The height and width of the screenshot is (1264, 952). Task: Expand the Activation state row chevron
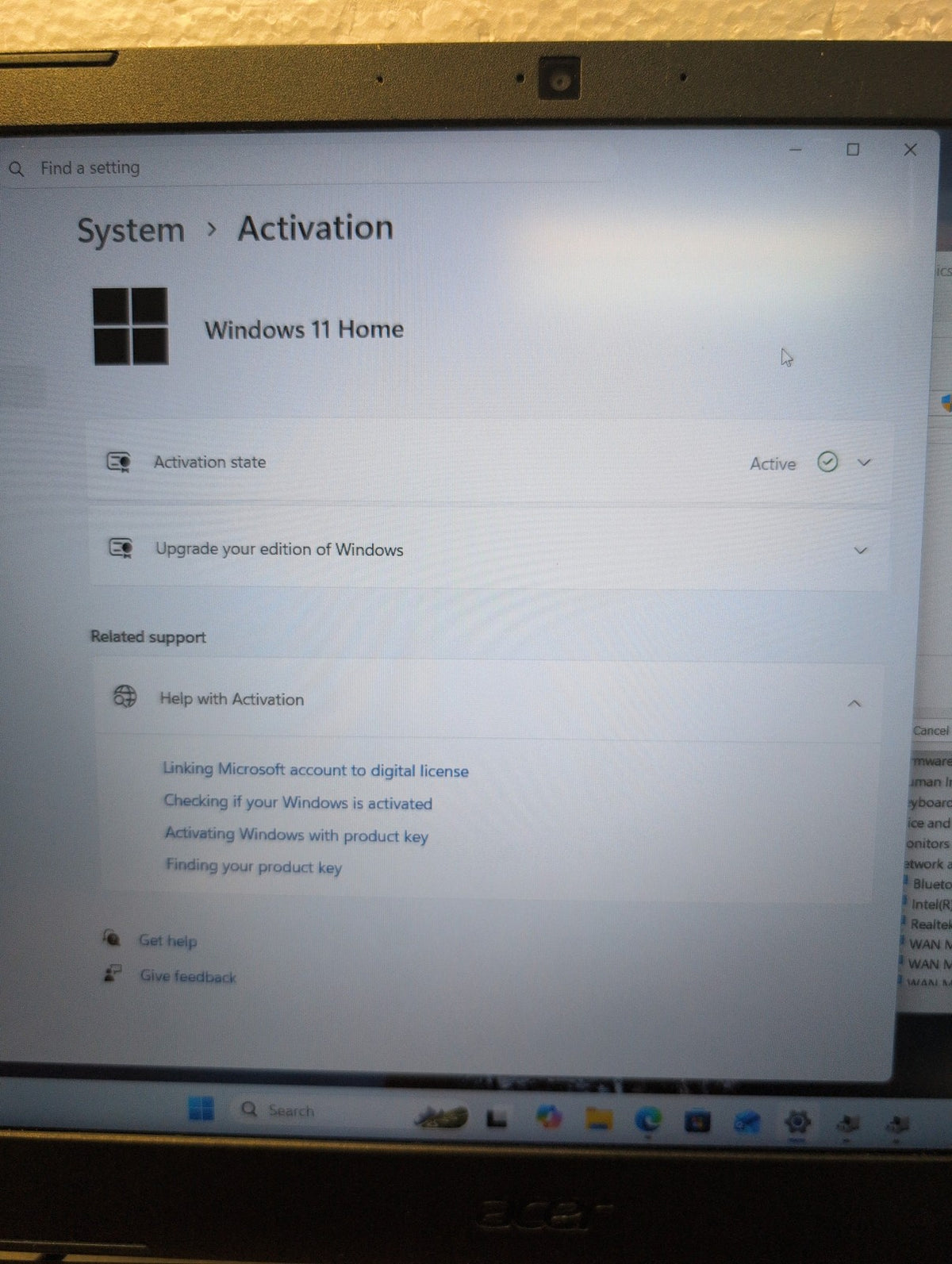(864, 463)
